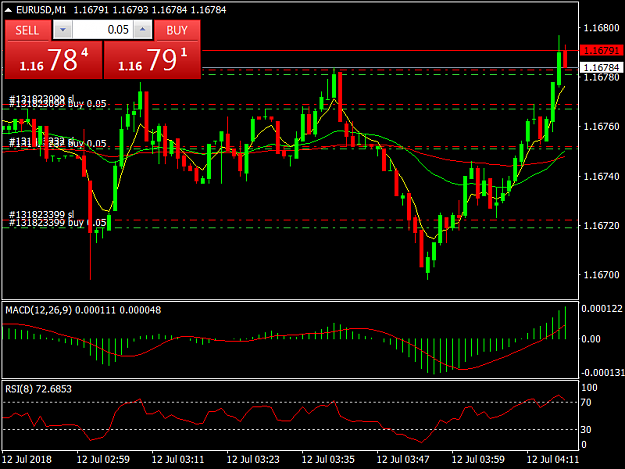Image resolution: width=625 pixels, height=469 pixels.
Task: Select the EURUSD,M1 chart title text
Action: [41, 10]
